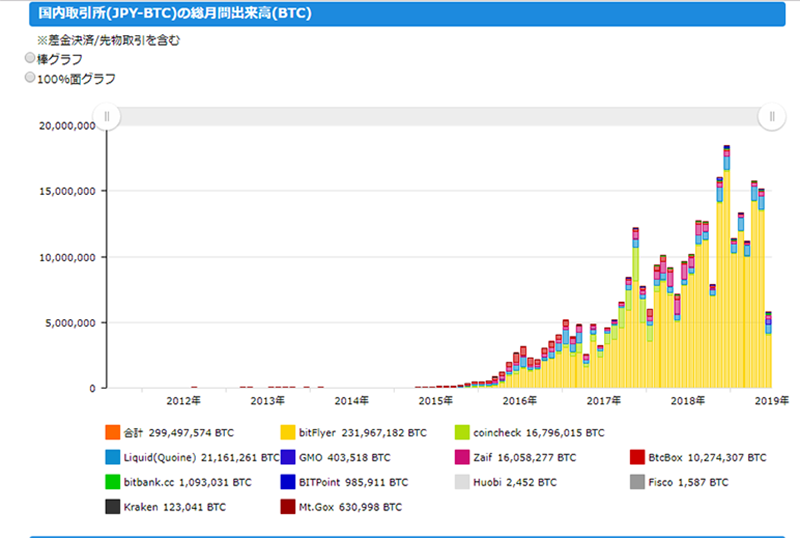The width and height of the screenshot is (800, 538).
Task: Click the last short bar near 2019年
Action: tap(768, 350)
